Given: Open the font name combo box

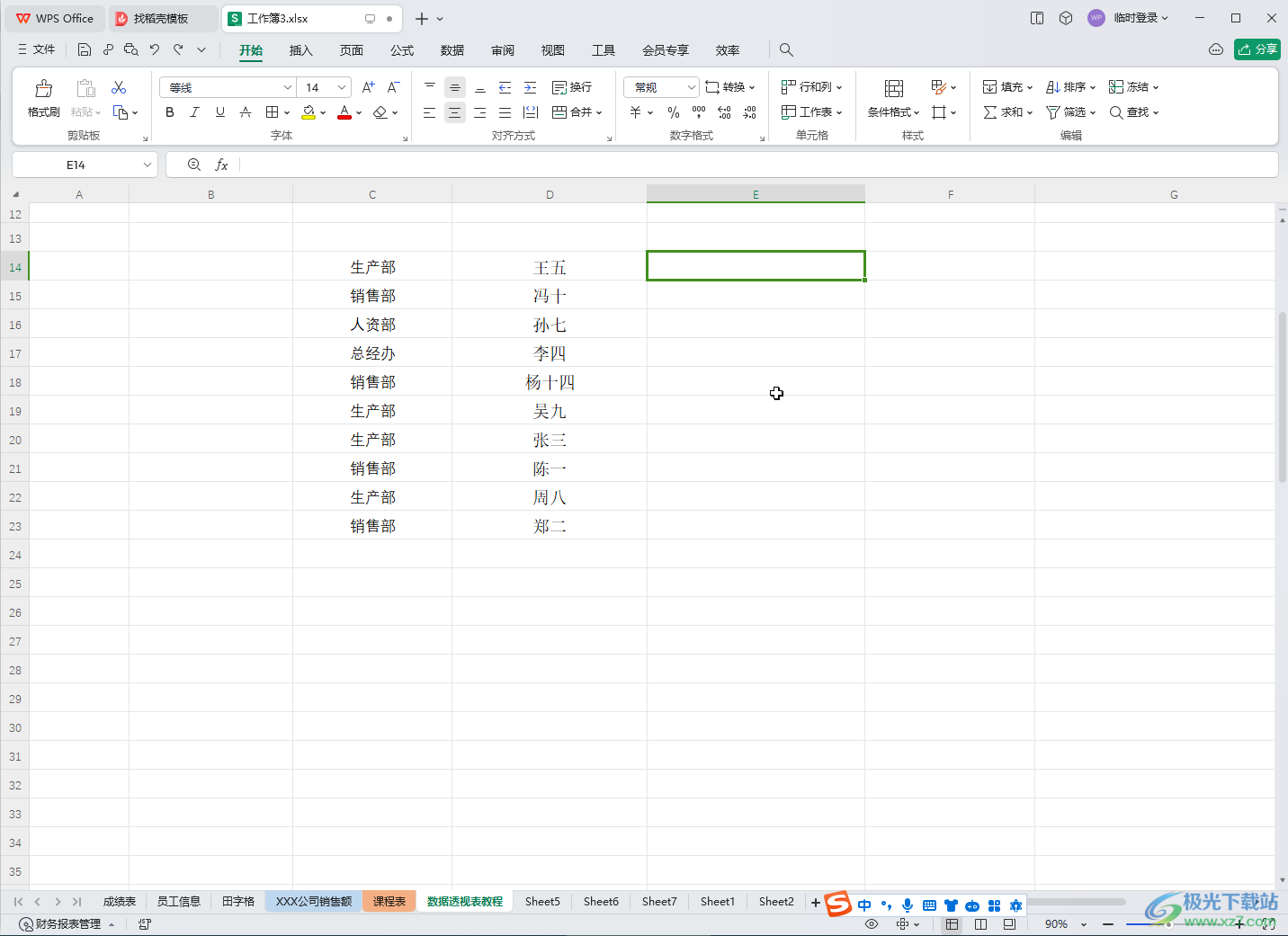Looking at the screenshot, I should click(228, 87).
